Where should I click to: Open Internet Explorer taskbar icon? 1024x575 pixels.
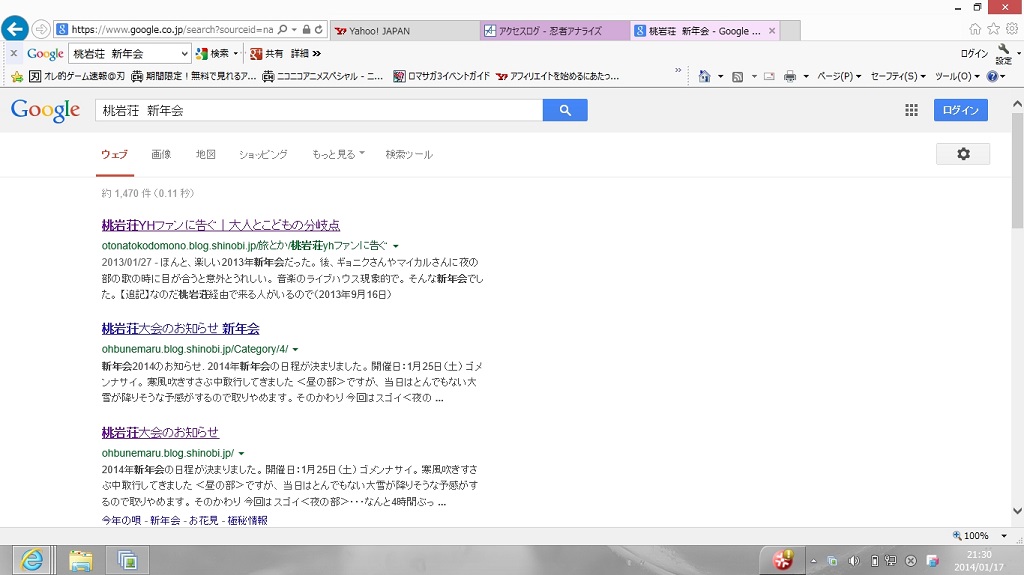[x=32, y=560]
